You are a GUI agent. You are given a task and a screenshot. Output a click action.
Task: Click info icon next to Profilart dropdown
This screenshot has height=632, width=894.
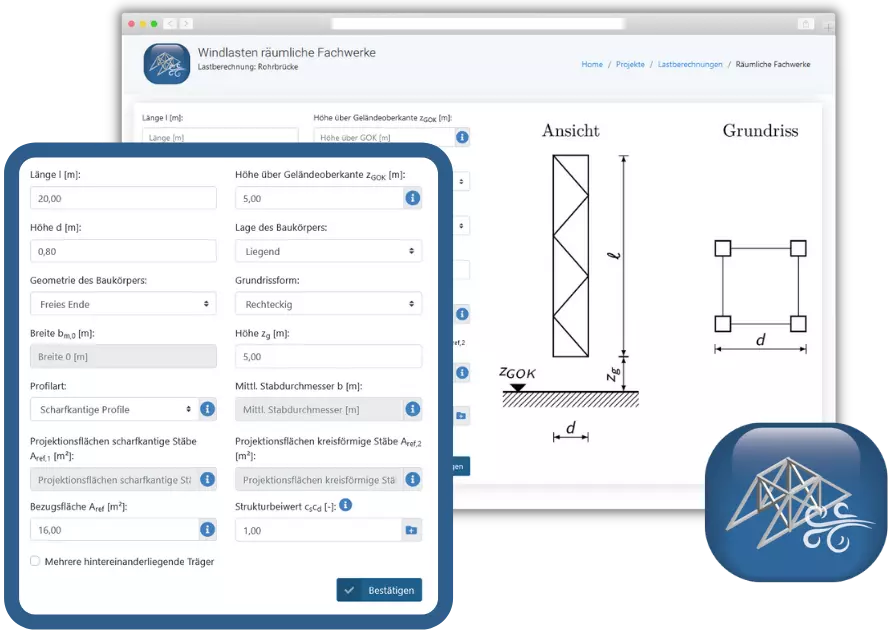(207, 409)
